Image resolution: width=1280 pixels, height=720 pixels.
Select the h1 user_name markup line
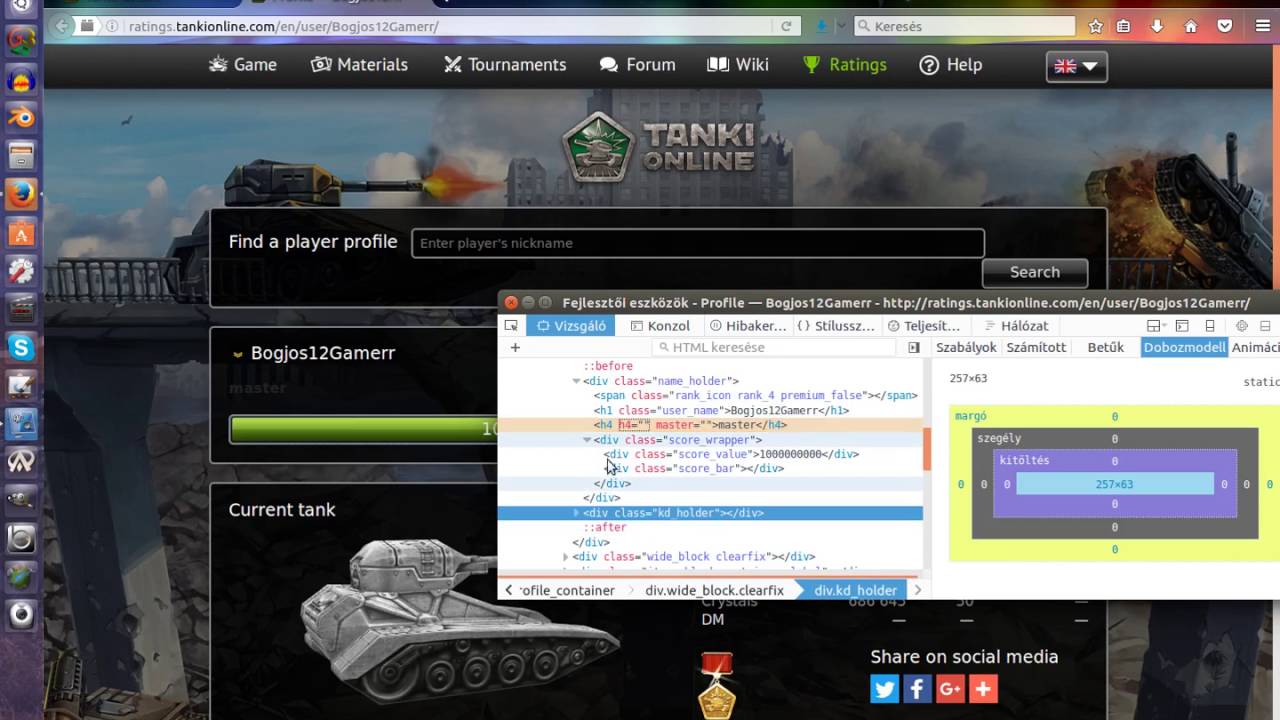[721, 411]
